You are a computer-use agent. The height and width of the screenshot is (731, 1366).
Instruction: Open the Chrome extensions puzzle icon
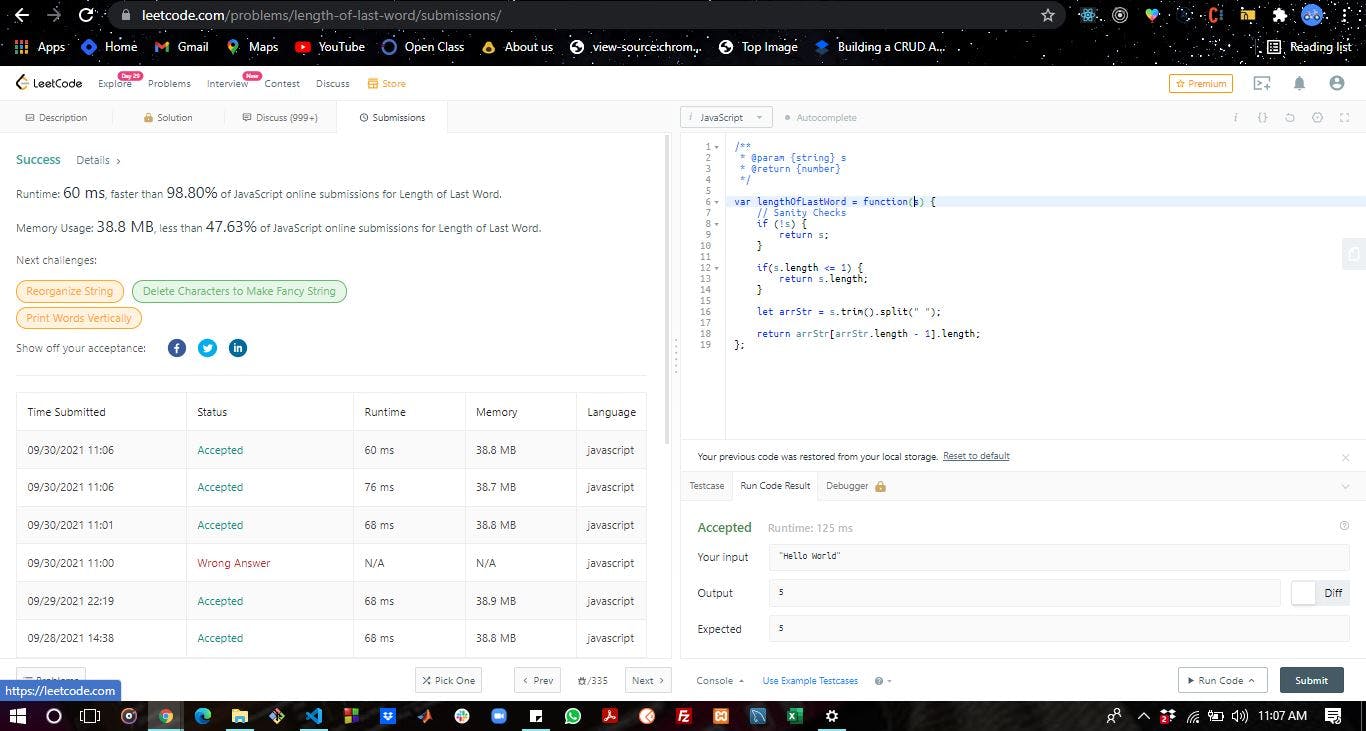pyautogui.click(x=1279, y=15)
